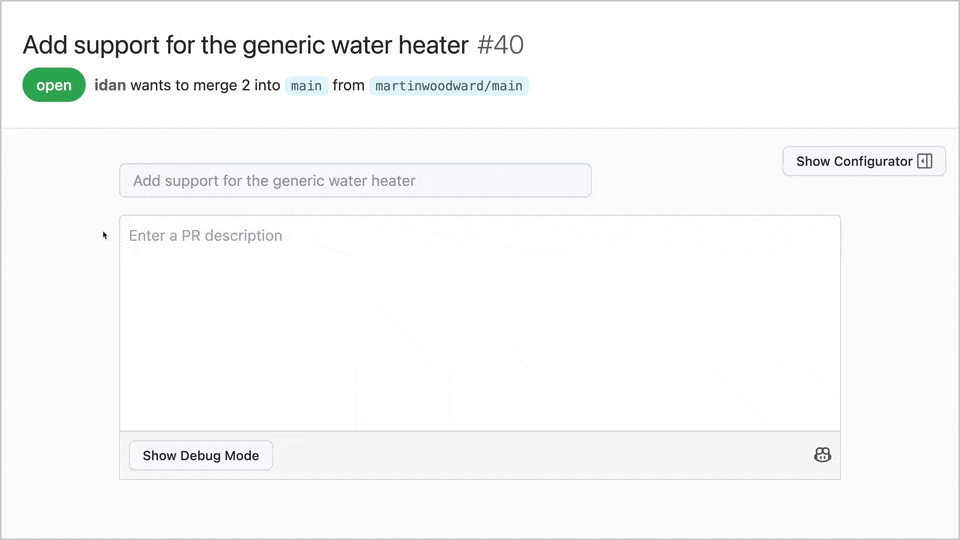Screen dimensions: 960x540
Task: Click the sidebar panel icon beside Show Configurator
Action: coord(925,161)
